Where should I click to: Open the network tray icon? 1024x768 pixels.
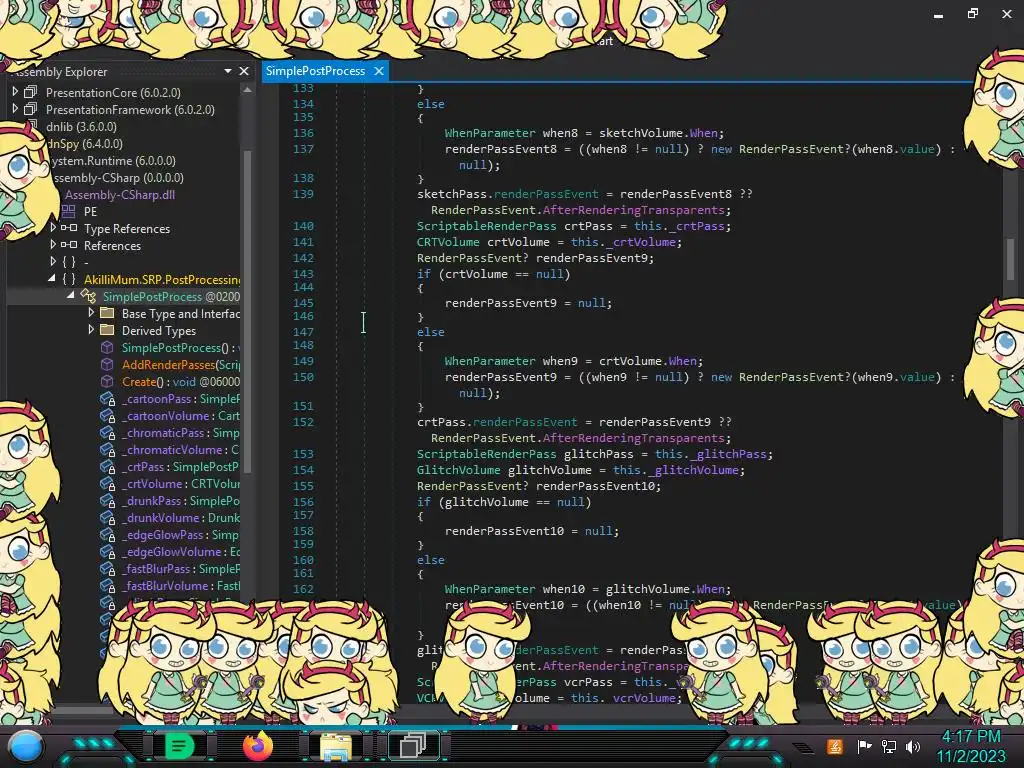click(x=889, y=746)
